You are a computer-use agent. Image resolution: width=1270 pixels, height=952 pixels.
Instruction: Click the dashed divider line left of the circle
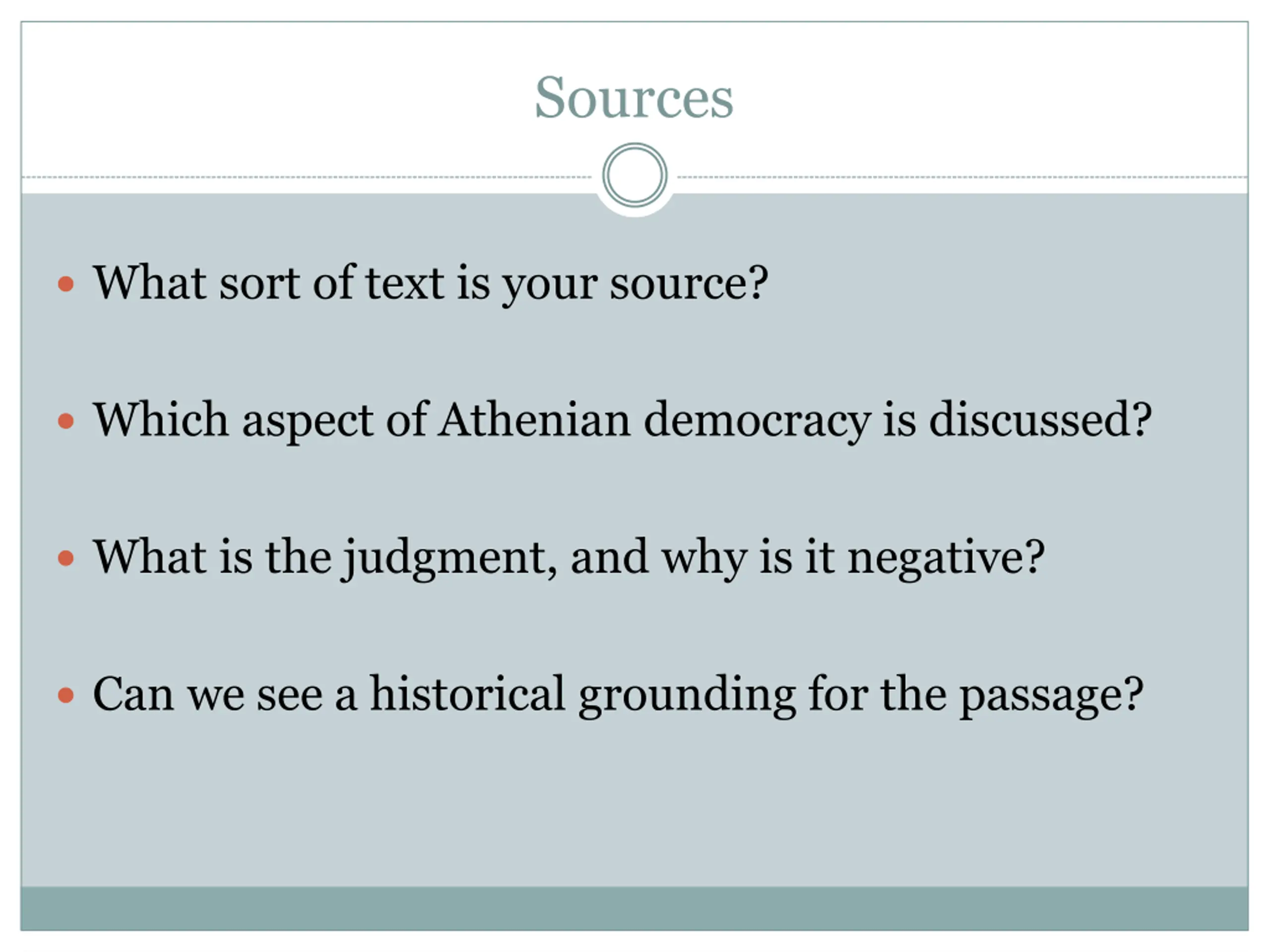click(307, 177)
